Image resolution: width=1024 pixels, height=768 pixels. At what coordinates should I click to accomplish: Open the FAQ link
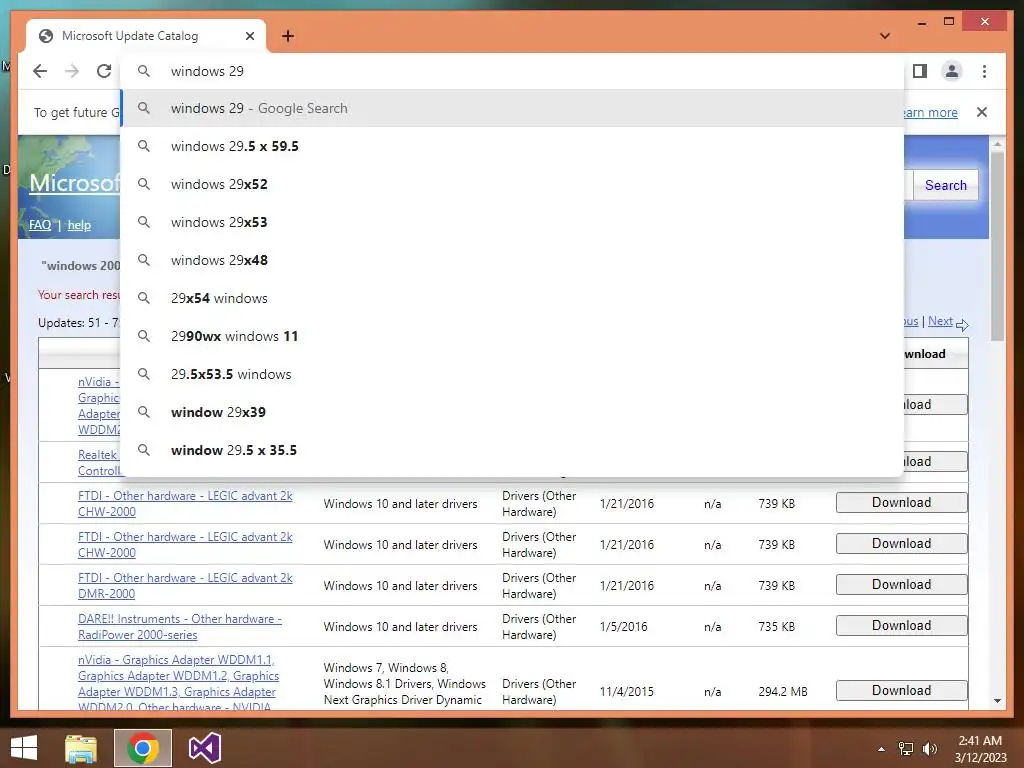tap(40, 225)
